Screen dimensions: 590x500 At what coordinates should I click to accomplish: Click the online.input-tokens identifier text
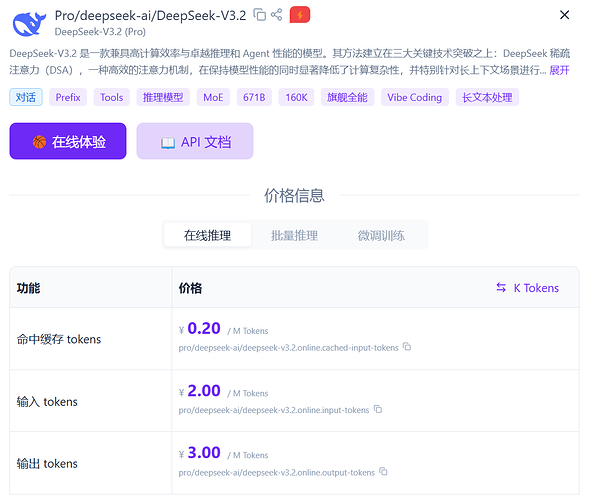coord(274,410)
